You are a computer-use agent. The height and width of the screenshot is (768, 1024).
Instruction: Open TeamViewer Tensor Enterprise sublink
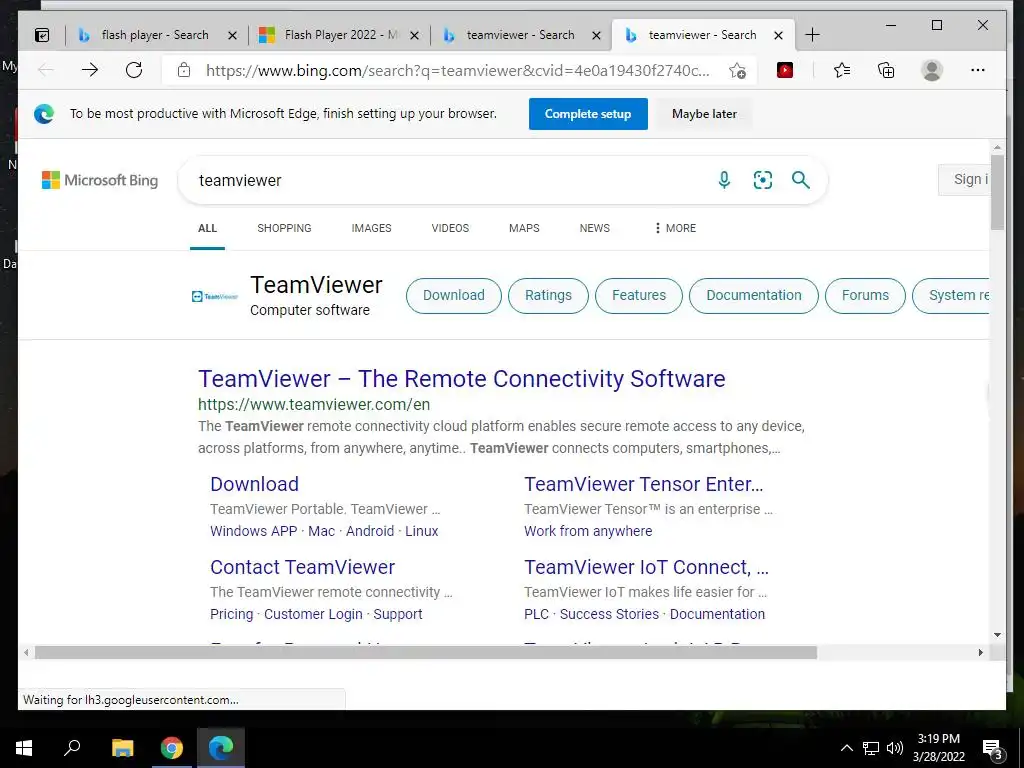pyautogui.click(x=643, y=484)
